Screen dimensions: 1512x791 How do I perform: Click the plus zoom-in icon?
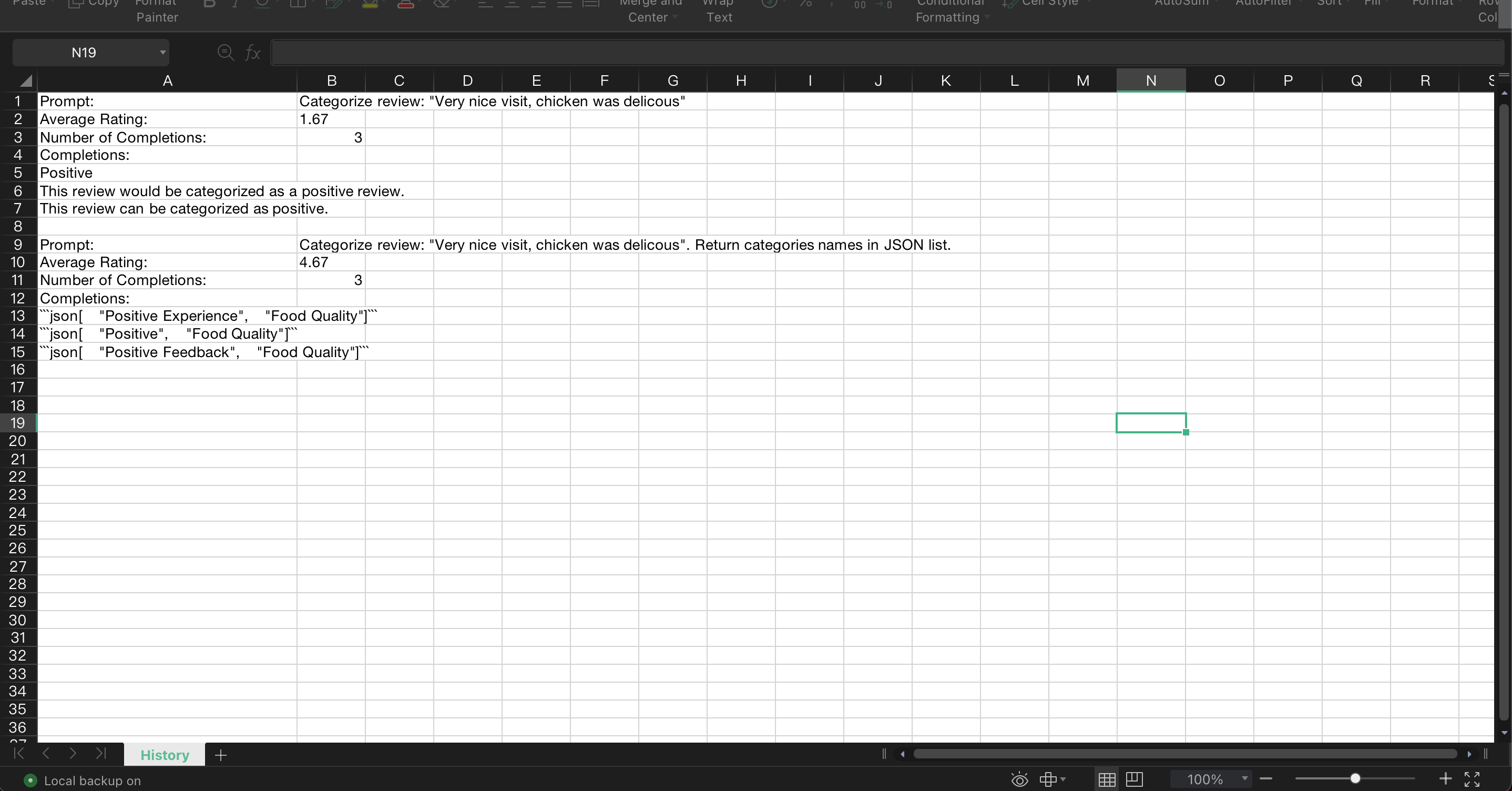tap(1445, 779)
